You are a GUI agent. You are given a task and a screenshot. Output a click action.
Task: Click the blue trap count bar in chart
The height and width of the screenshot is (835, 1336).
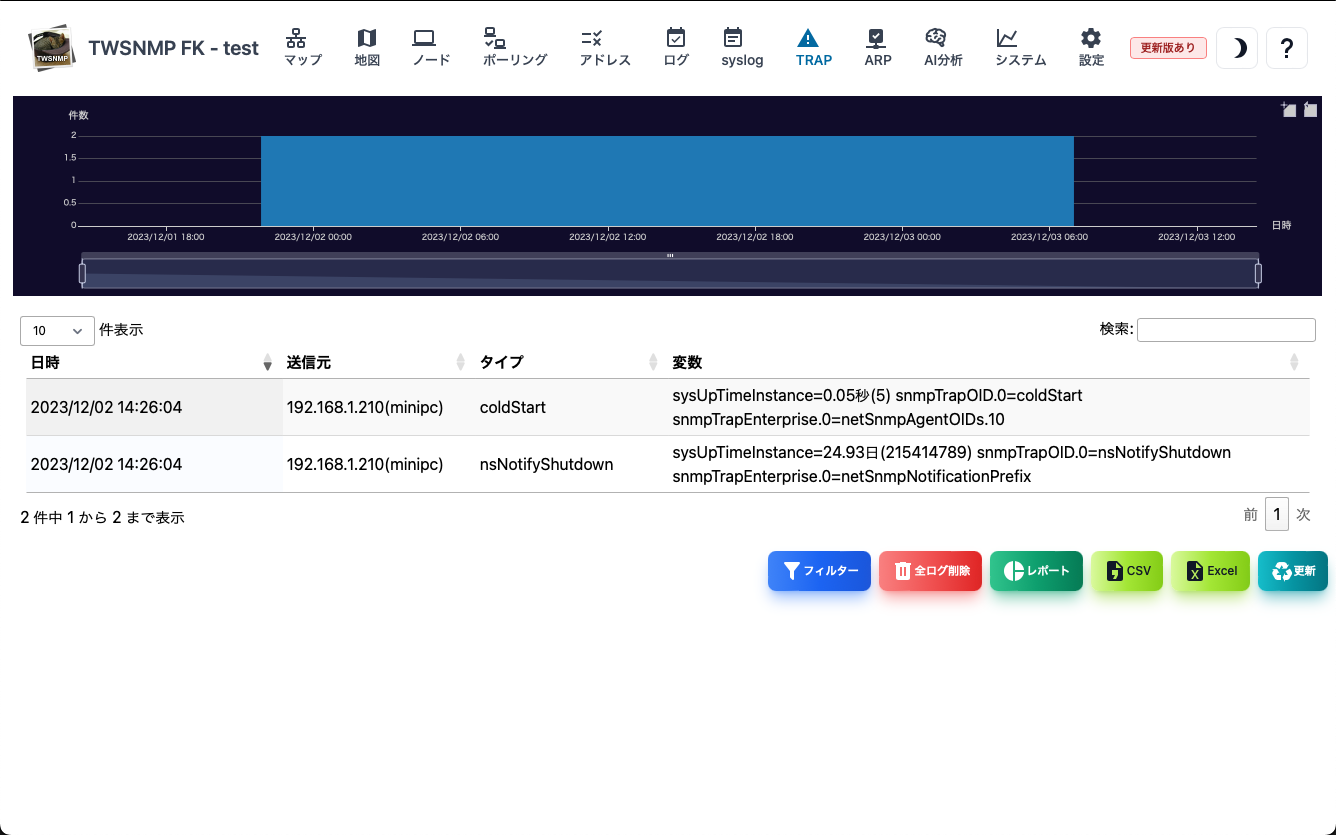667,181
